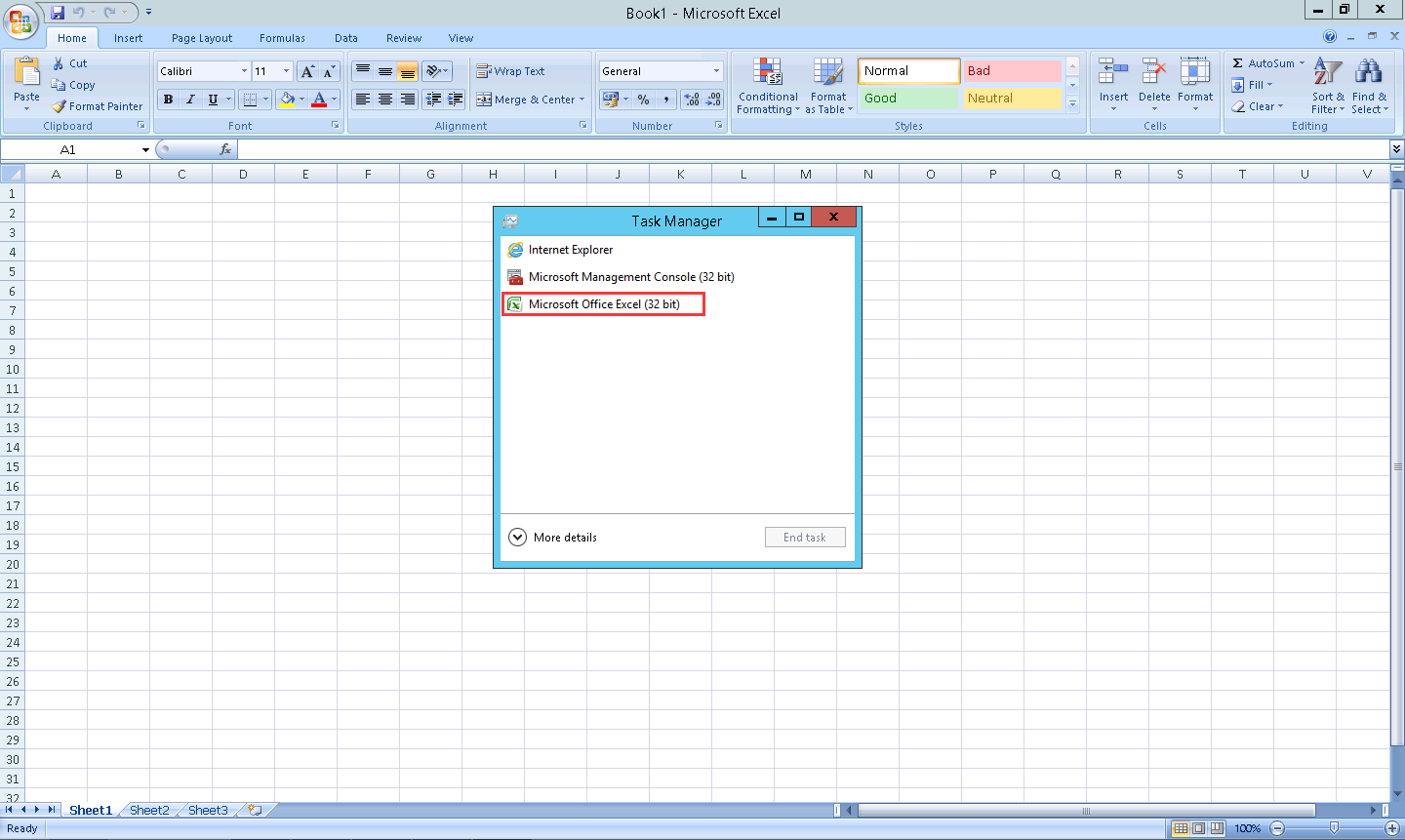The width and height of the screenshot is (1405, 840).
Task: Apply Neutral cell style
Action: [1012, 99]
